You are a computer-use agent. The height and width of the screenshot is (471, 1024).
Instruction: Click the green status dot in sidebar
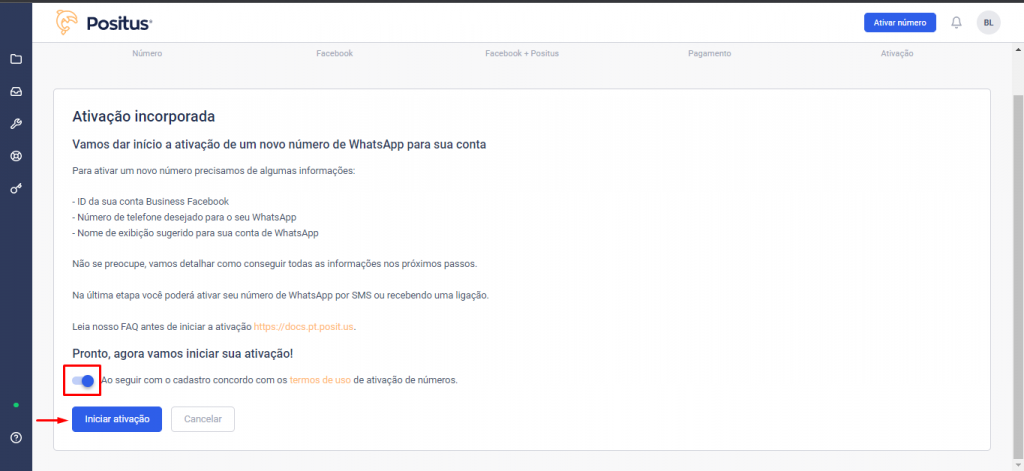pyautogui.click(x=16, y=405)
